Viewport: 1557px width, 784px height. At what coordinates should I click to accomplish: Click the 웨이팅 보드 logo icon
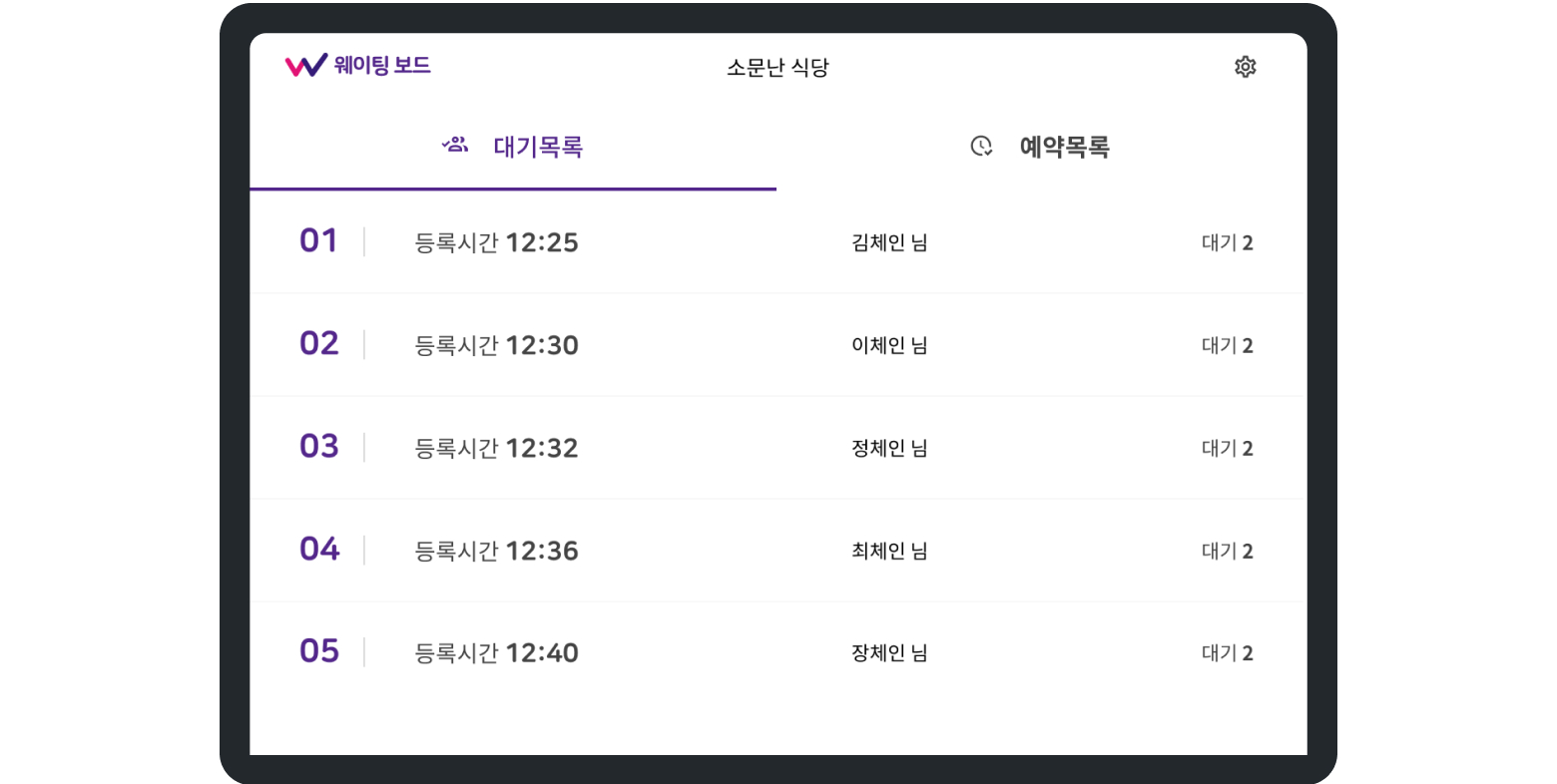305,65
